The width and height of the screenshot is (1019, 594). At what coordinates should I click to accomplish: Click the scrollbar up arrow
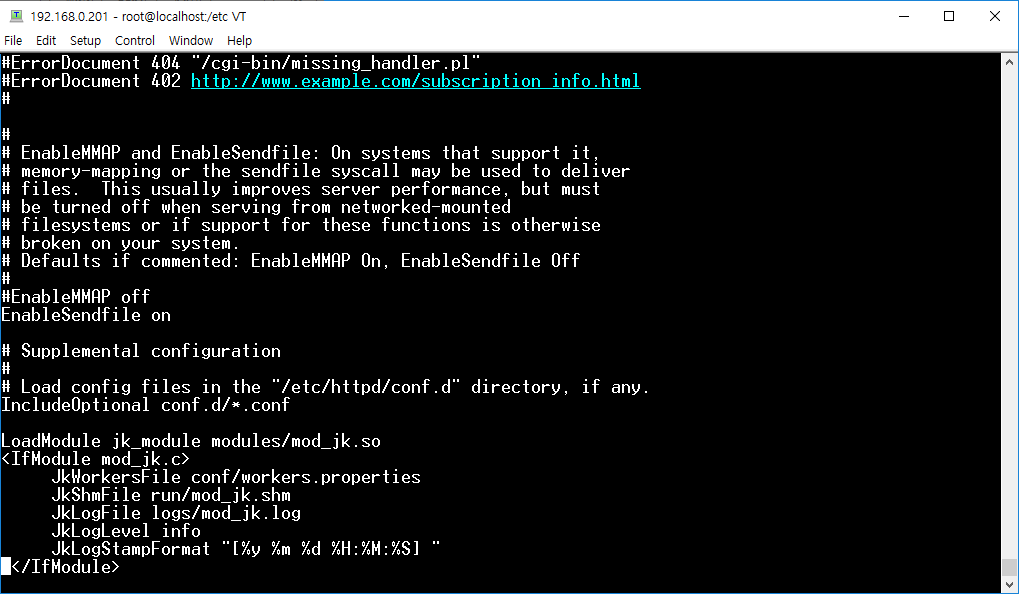1009,62
